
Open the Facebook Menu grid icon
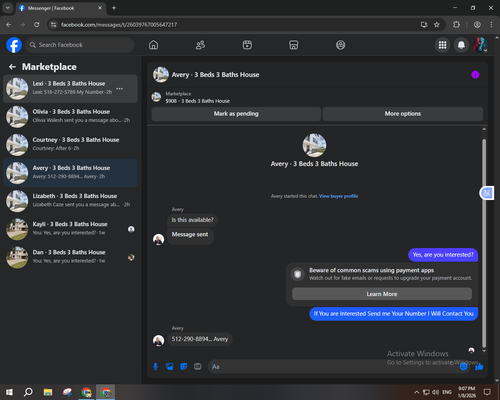(442, 45)
